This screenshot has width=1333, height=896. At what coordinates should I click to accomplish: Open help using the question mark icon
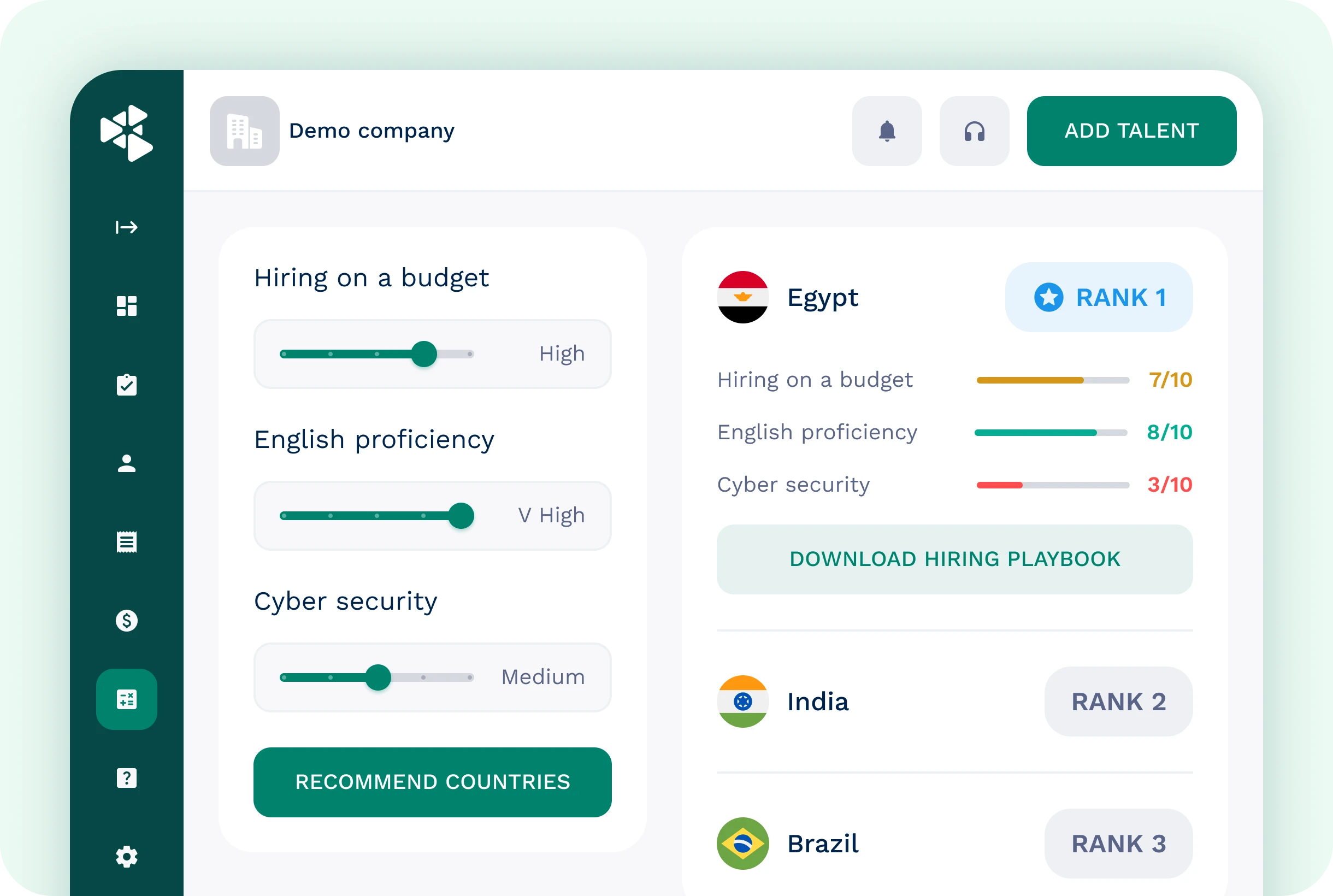[127, 777]
